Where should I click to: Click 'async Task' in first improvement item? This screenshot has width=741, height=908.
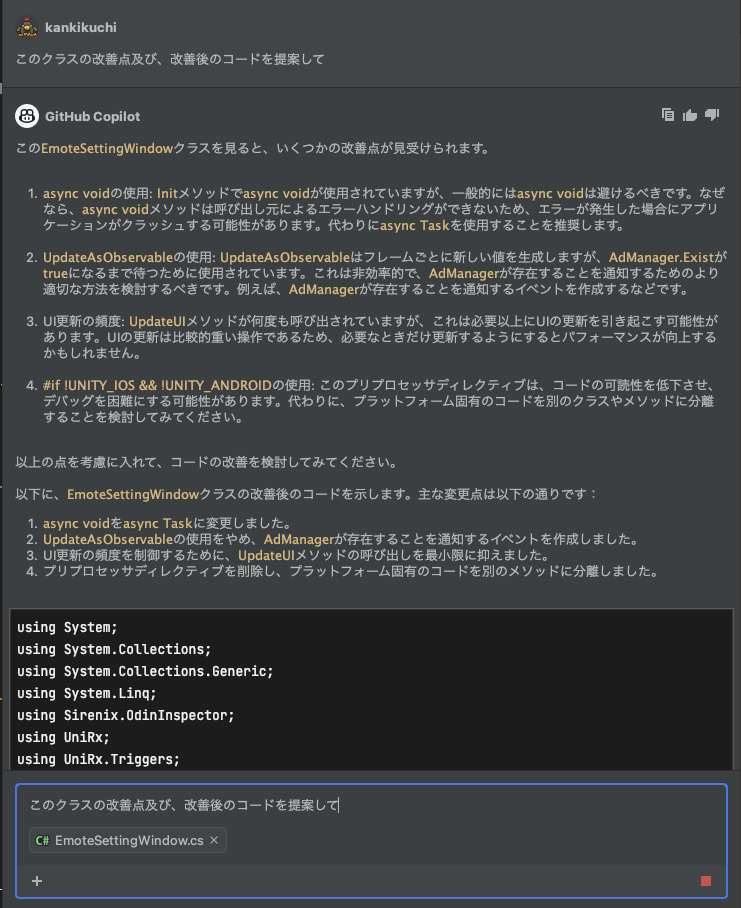(414, 225)
